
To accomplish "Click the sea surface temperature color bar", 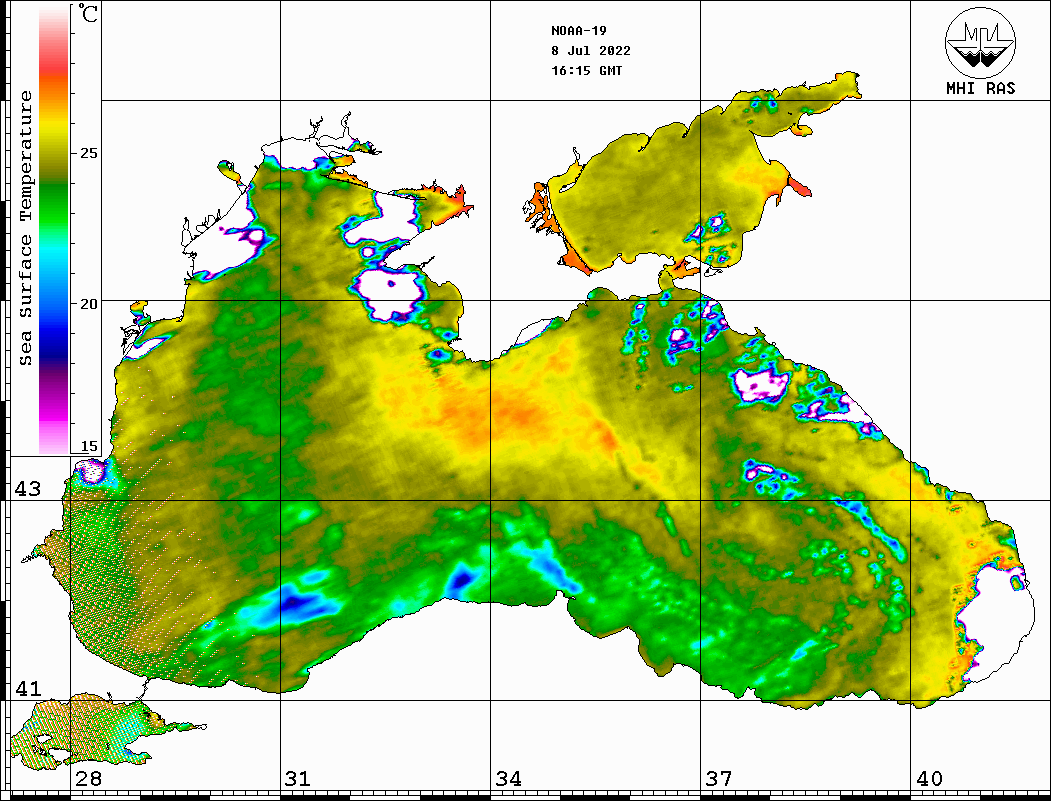I will [54, 230].
